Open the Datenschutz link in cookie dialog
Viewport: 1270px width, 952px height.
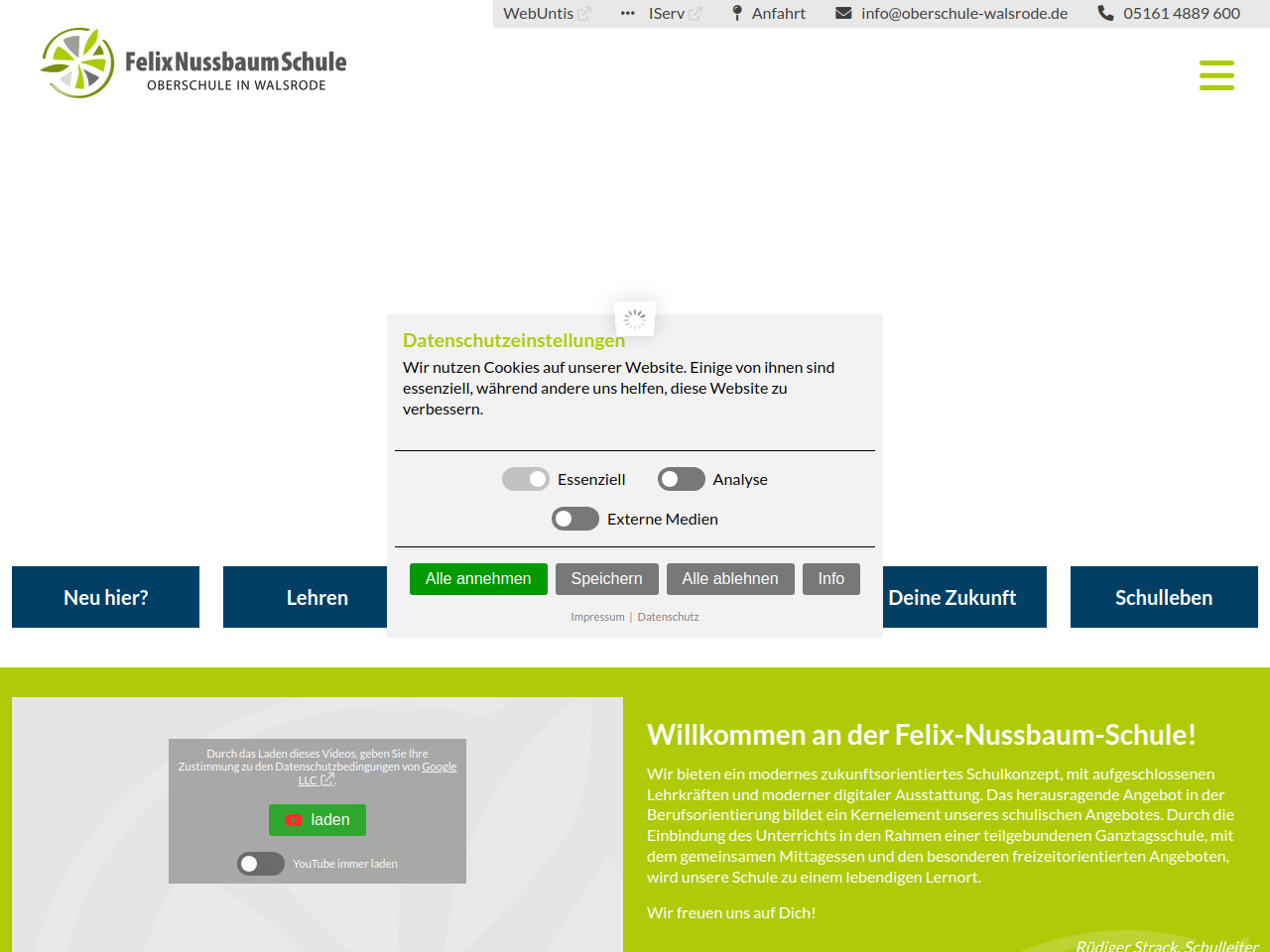tap(668, 617)
